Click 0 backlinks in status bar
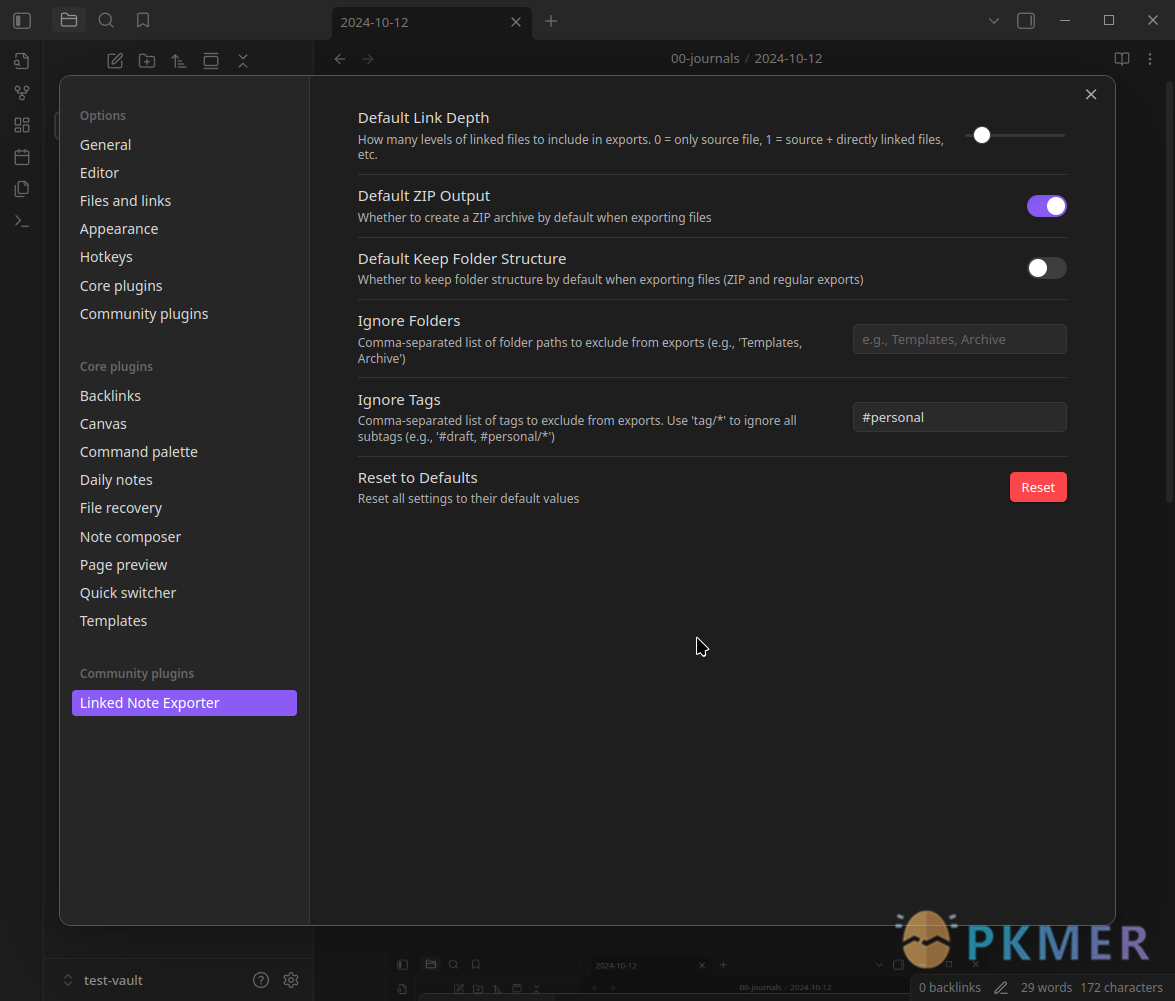 click(x=949, y=988)
